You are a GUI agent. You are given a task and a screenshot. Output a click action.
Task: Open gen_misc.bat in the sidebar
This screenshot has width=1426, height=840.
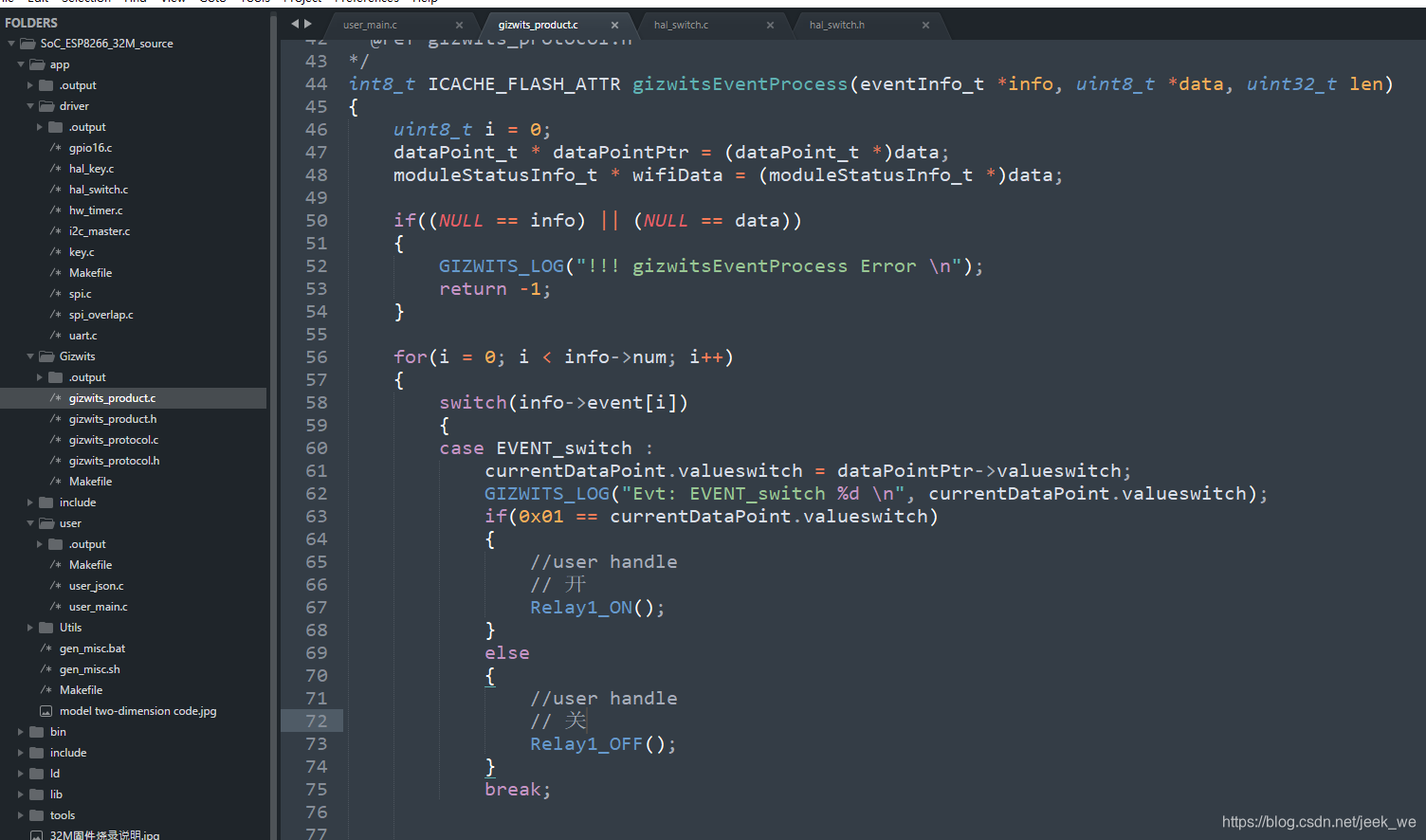92,648
